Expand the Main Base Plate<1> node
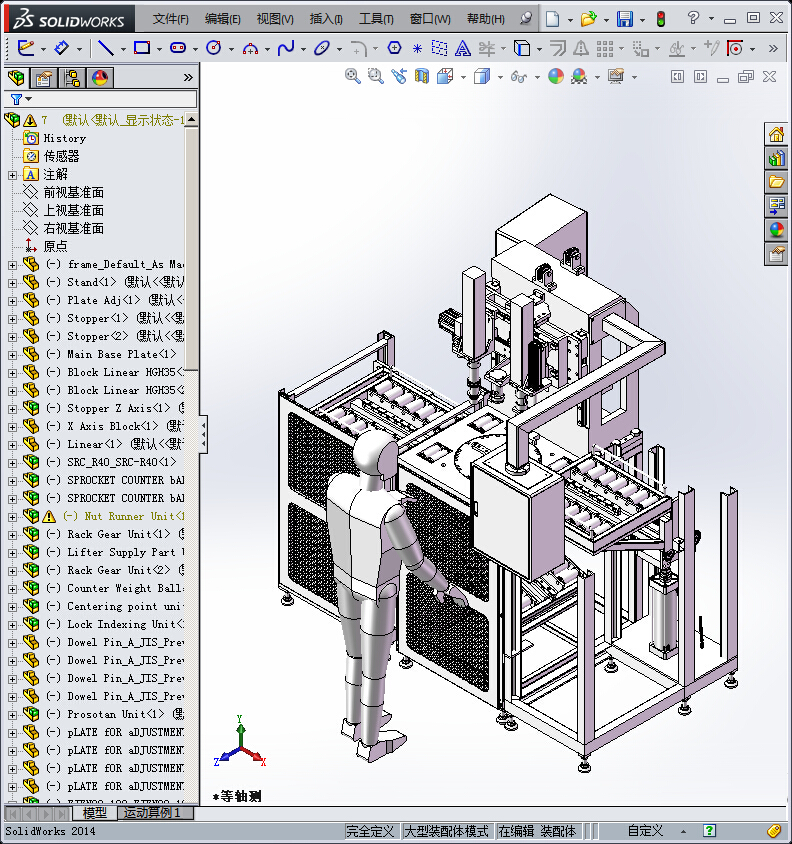 [x=12, y=355]
